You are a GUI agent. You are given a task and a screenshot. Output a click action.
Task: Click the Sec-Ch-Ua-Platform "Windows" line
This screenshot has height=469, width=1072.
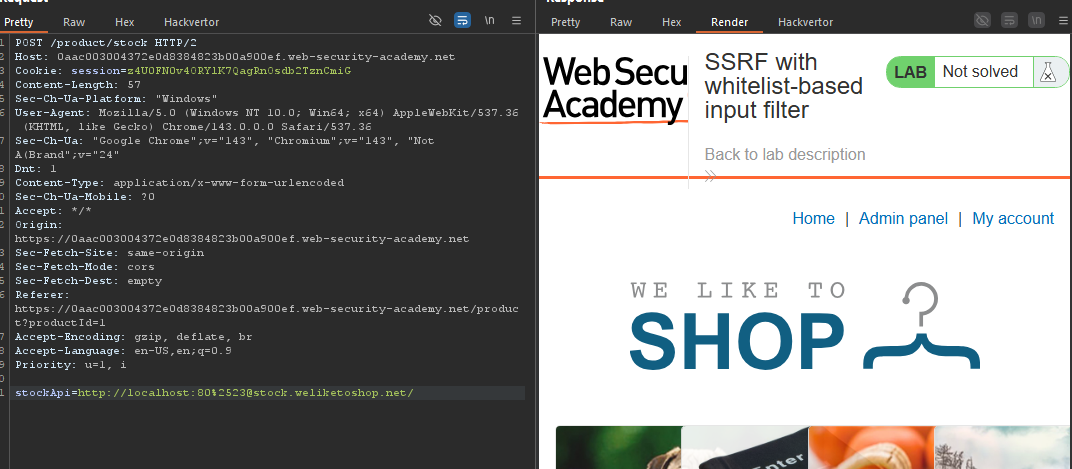116,98
